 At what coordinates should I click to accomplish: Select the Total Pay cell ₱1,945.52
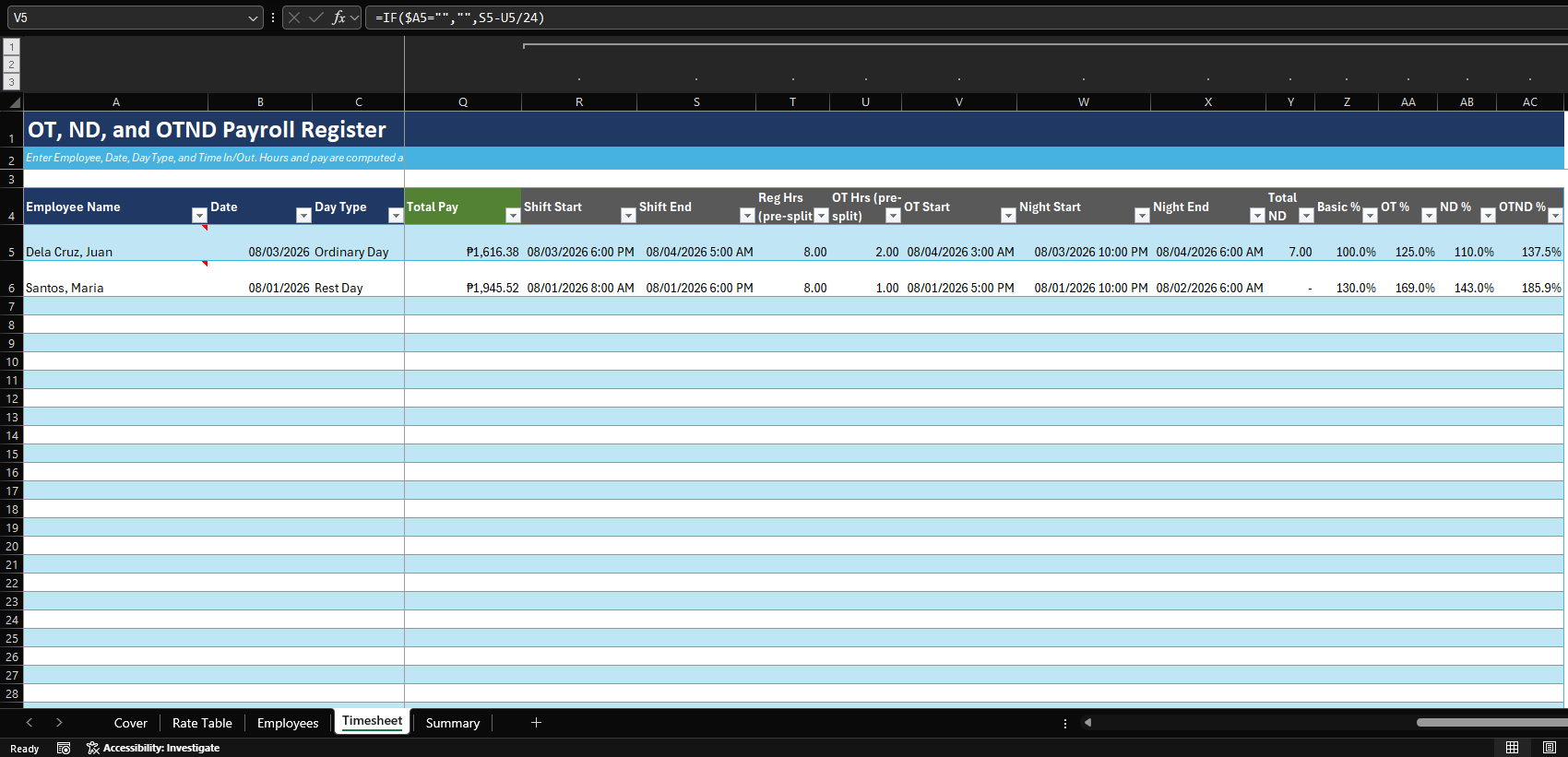(x=463, y=279)
